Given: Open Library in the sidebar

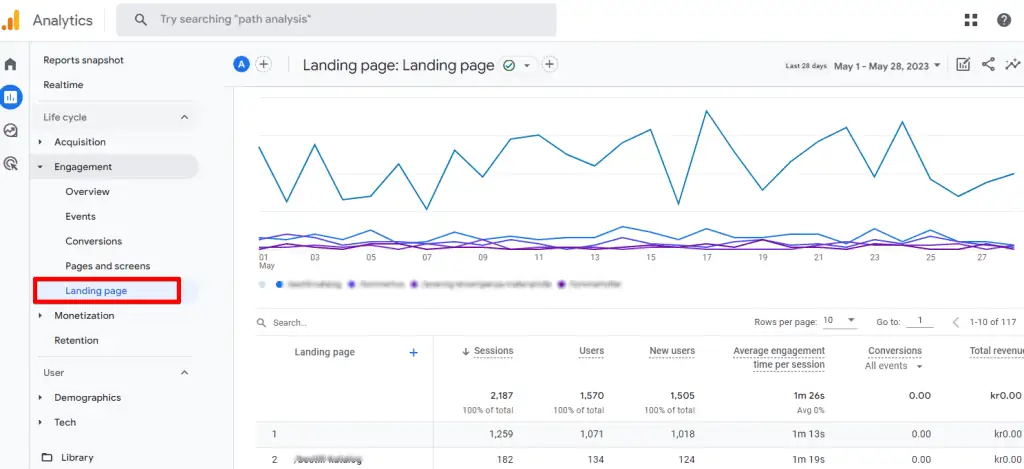Looking at the screenshot, I should [77, 458].
